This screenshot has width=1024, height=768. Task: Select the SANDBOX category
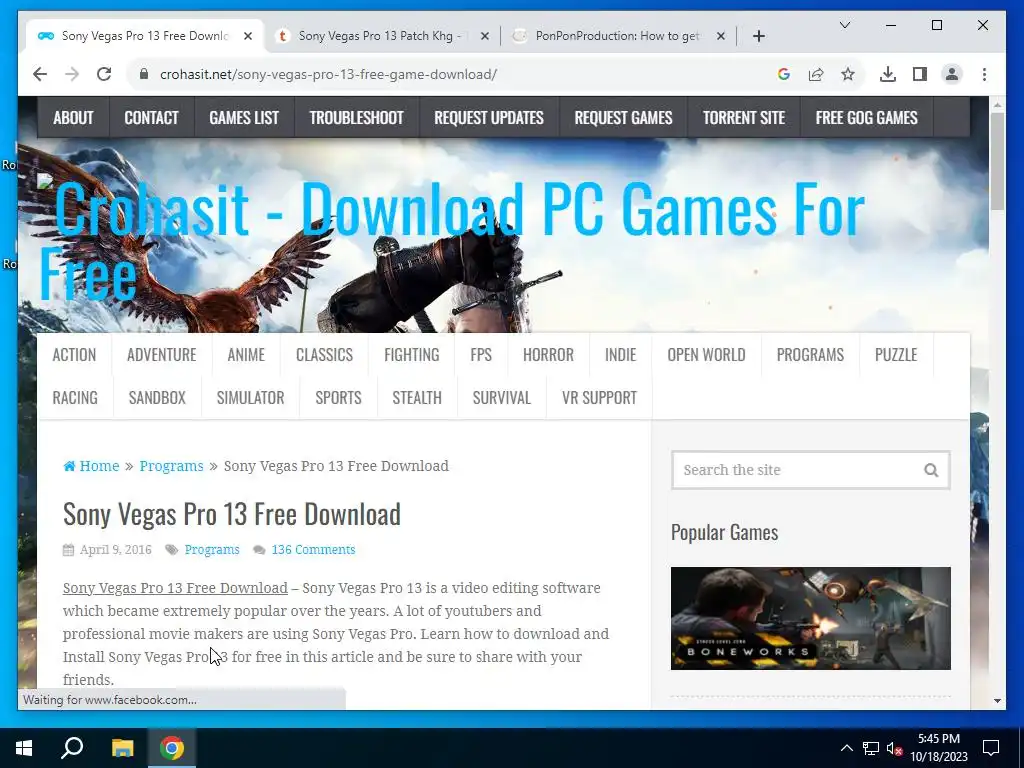tap(157, 398)
